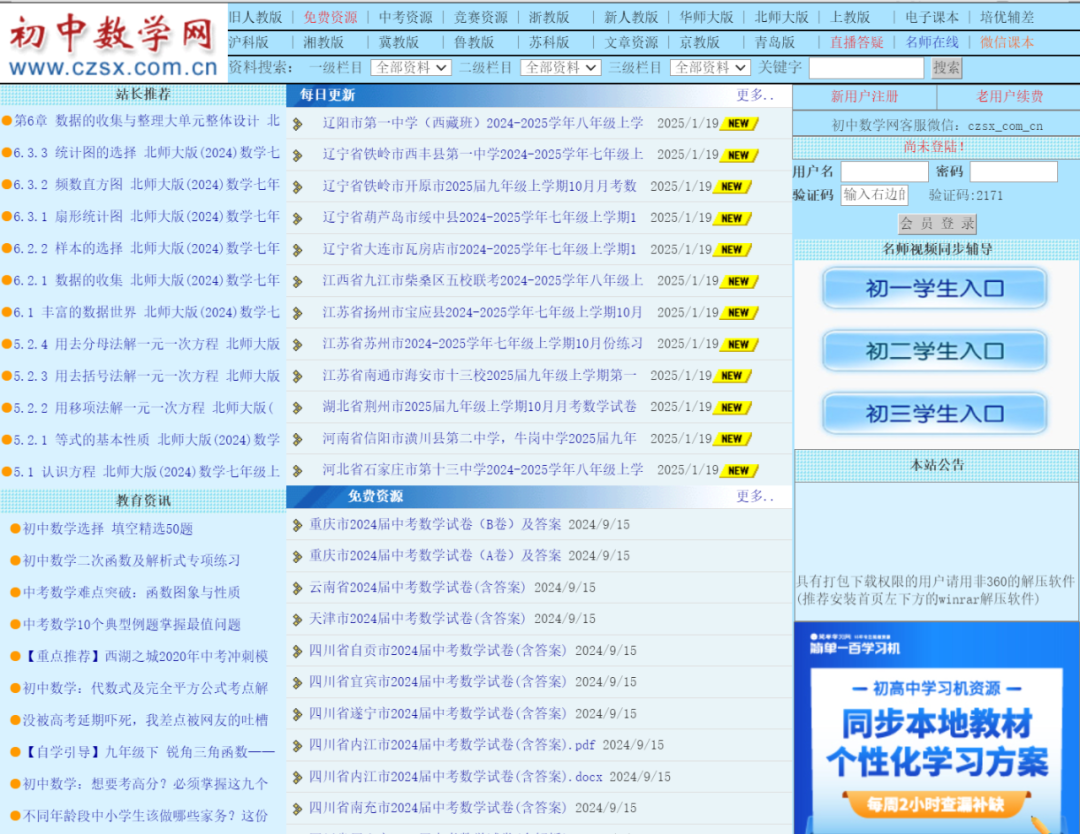1080x834 pixels.
Task: Click the 搜索 search button
Action: [946, 67]
